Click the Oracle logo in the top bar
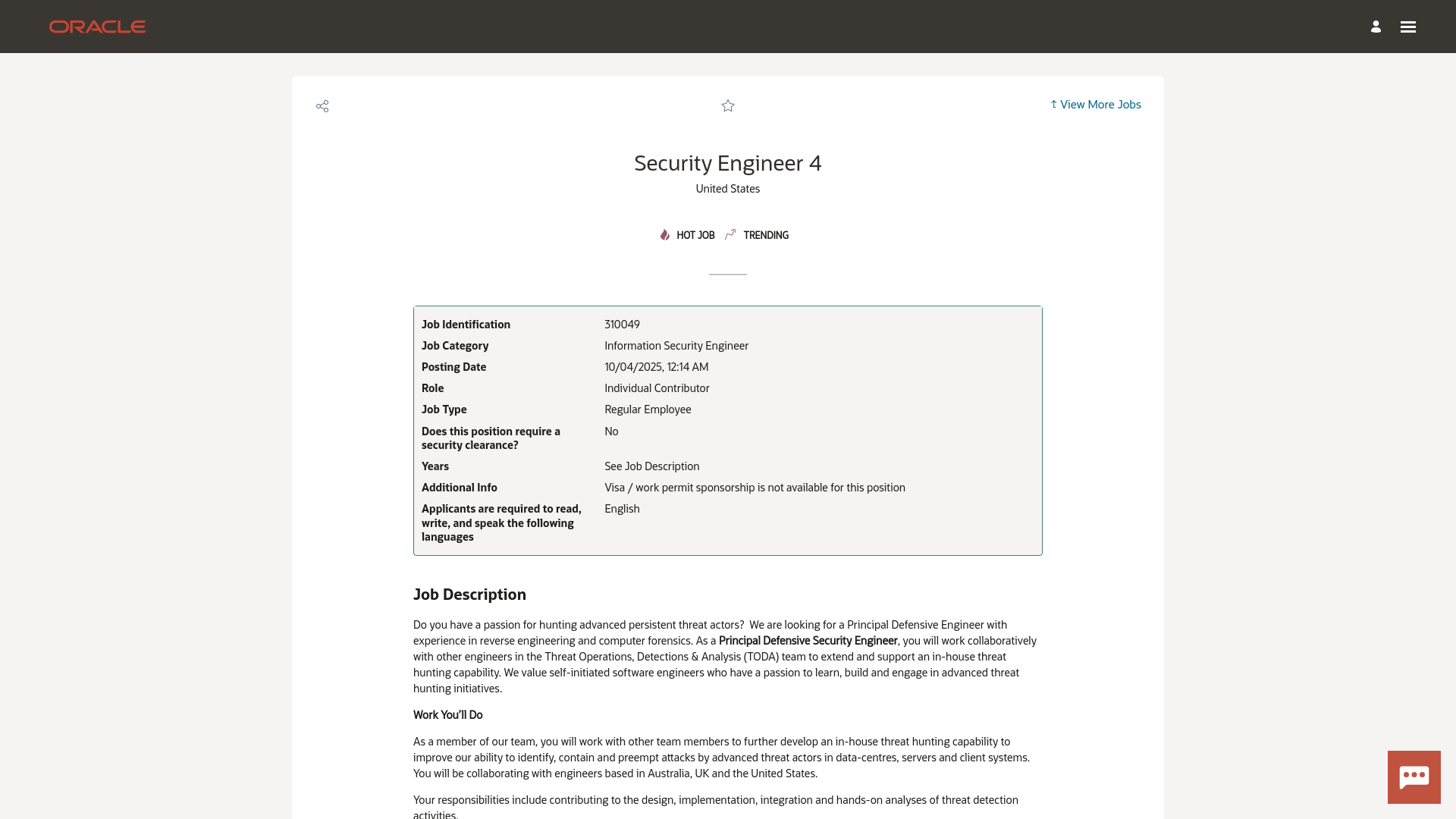This screenshot has height=819, width=1456. [97, 26]
